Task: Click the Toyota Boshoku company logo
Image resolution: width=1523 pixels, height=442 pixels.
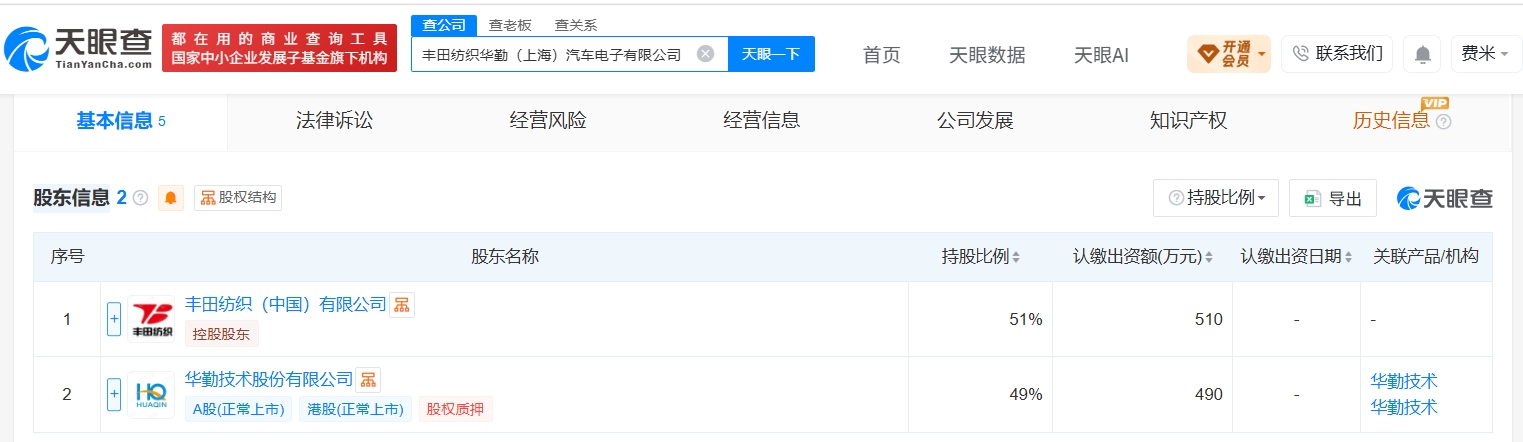Action: pyautogui.click(x=151, y=319)
